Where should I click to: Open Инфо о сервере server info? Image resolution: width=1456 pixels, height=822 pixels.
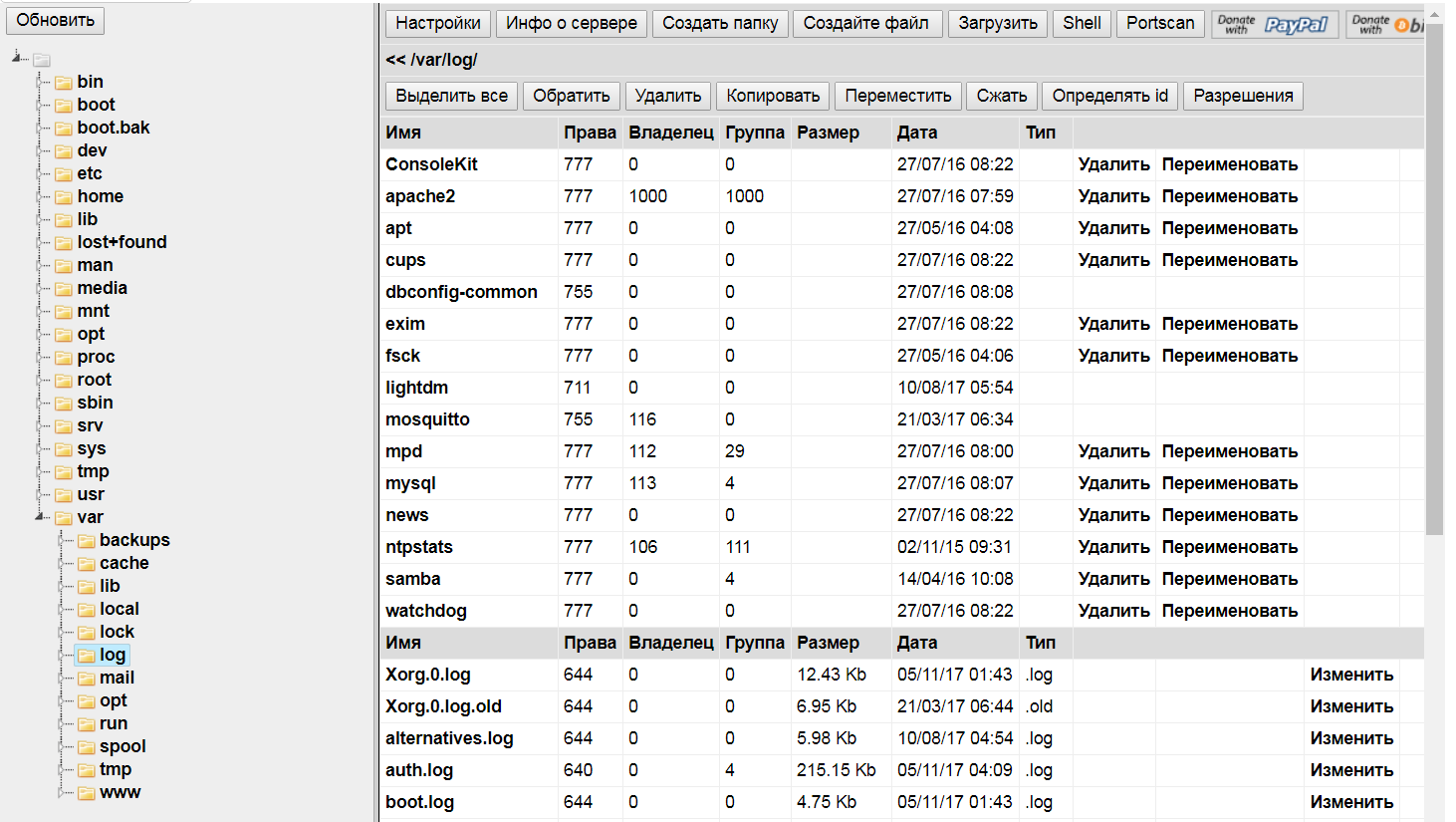(x=572, y=23)
